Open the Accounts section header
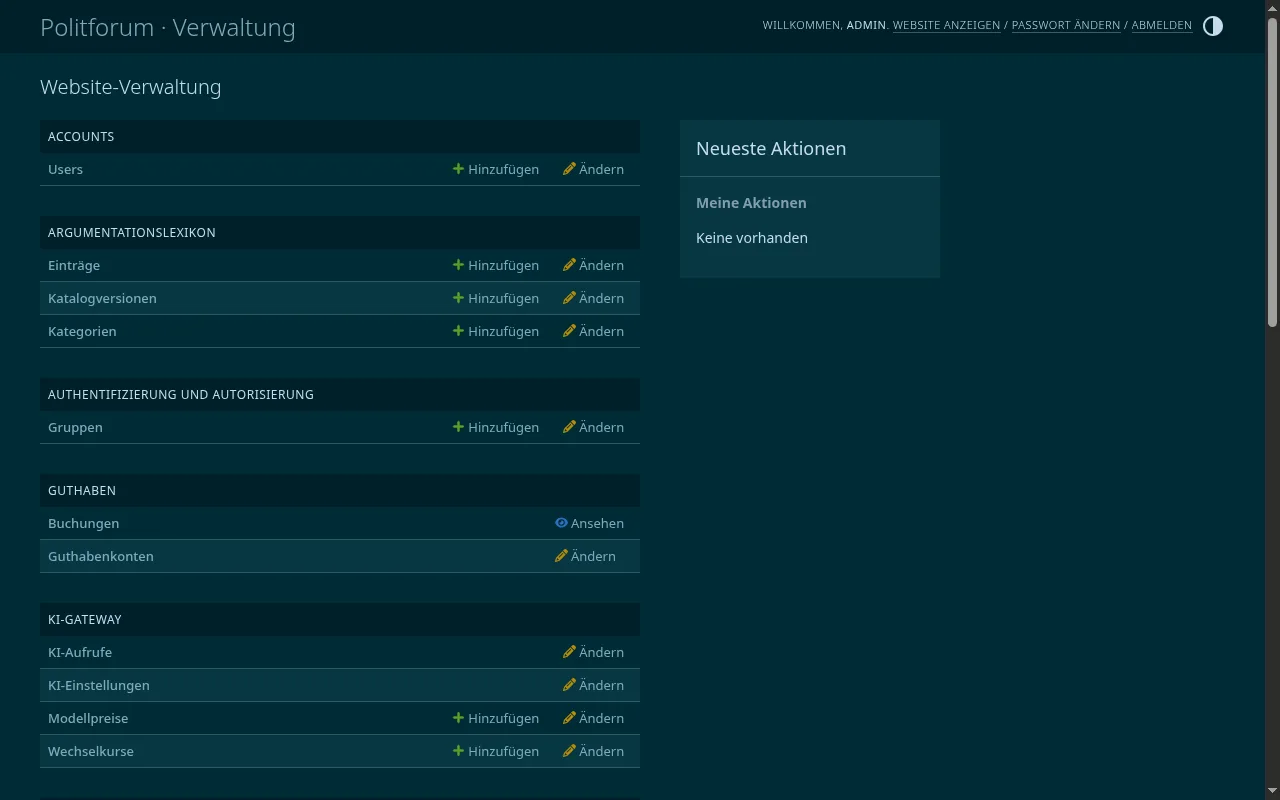This screenshot has height=800, width=1280. 81,136
